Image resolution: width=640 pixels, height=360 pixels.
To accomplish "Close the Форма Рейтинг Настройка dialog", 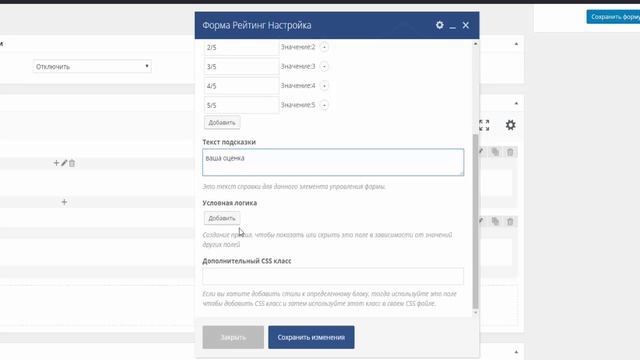I will [x=466, y=25].
